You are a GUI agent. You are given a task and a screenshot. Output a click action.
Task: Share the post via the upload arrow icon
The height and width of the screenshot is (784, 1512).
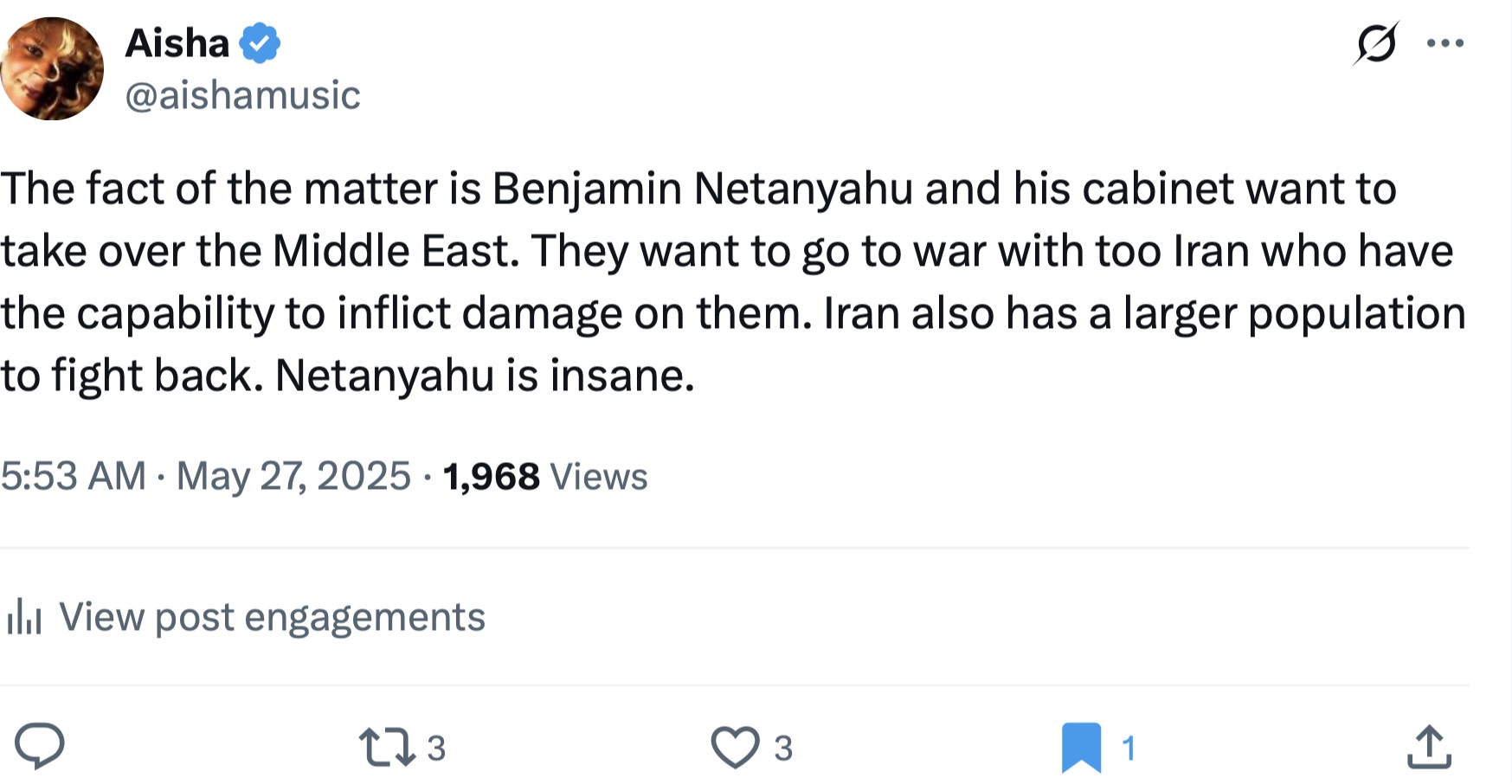[1428, 748]
